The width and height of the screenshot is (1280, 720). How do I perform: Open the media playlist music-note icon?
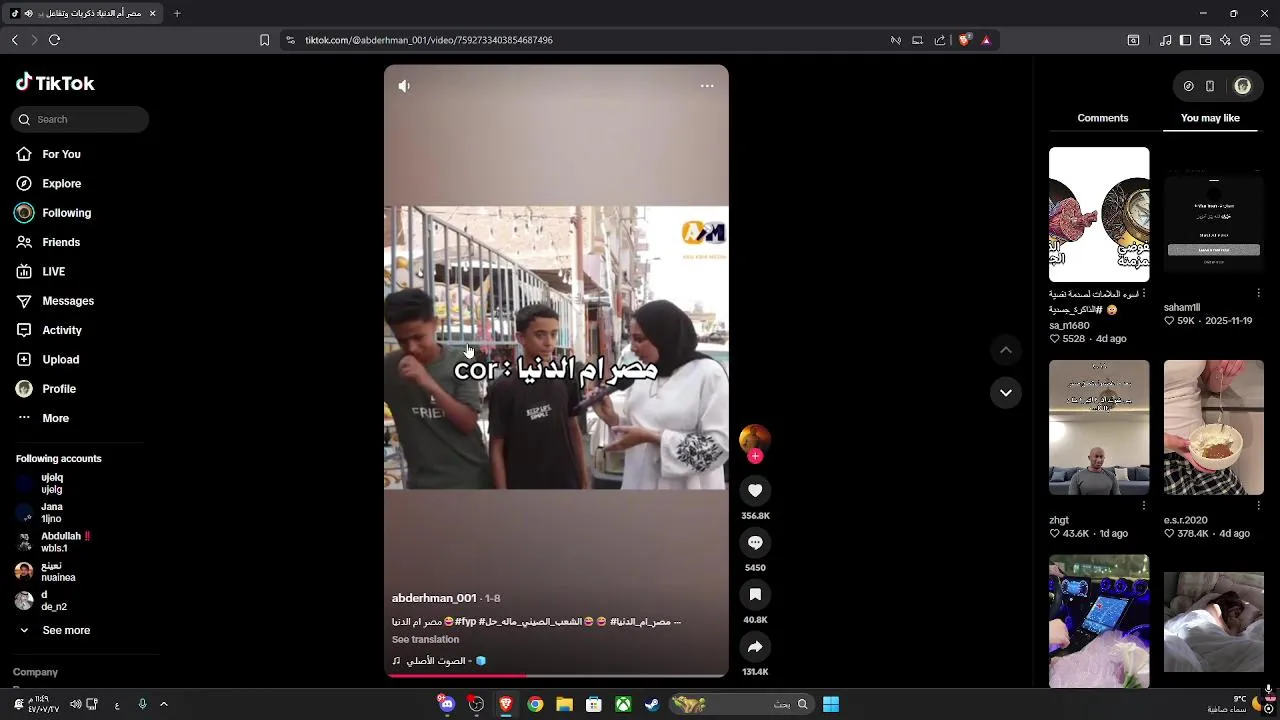tap(1166, 40)
